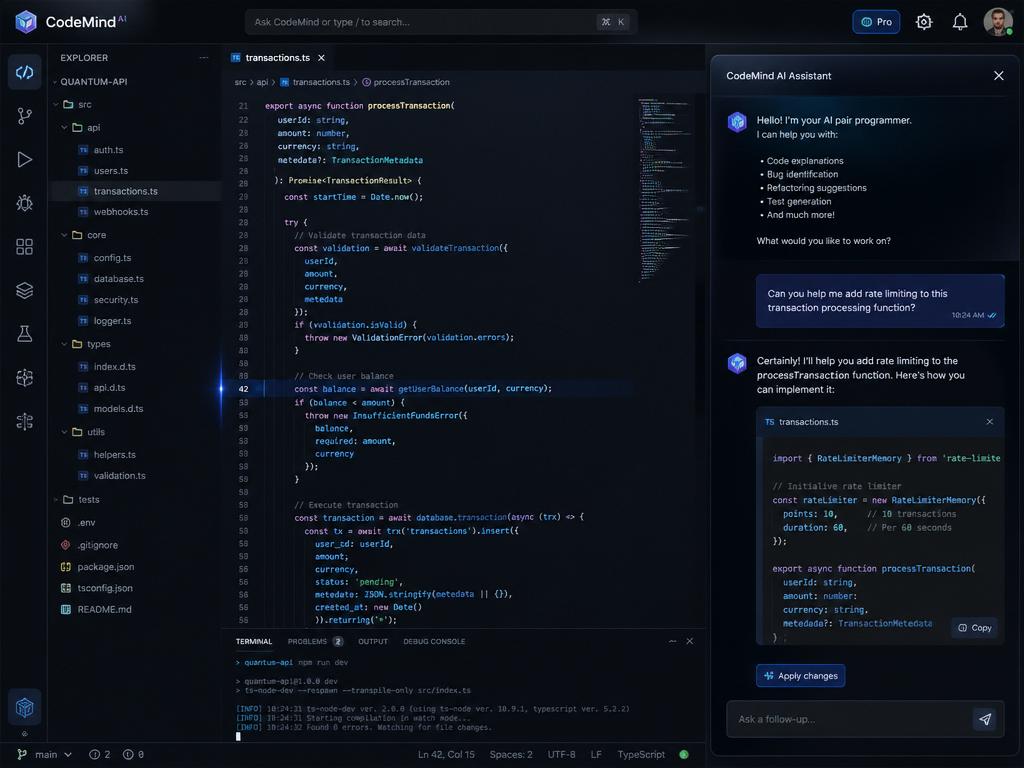This screenshot has height=768, width=1024.
Task: Open tsconfig.json file
Action: click(x=104, y=588)
